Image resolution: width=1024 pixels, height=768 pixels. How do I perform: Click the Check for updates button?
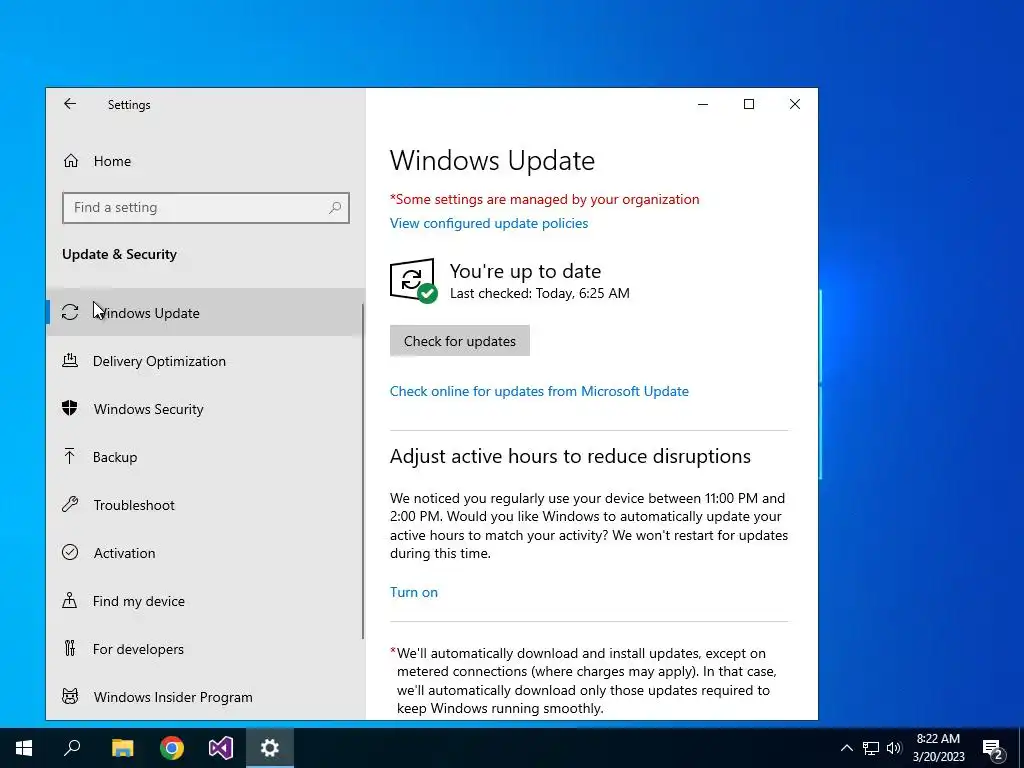click(460, 341)
